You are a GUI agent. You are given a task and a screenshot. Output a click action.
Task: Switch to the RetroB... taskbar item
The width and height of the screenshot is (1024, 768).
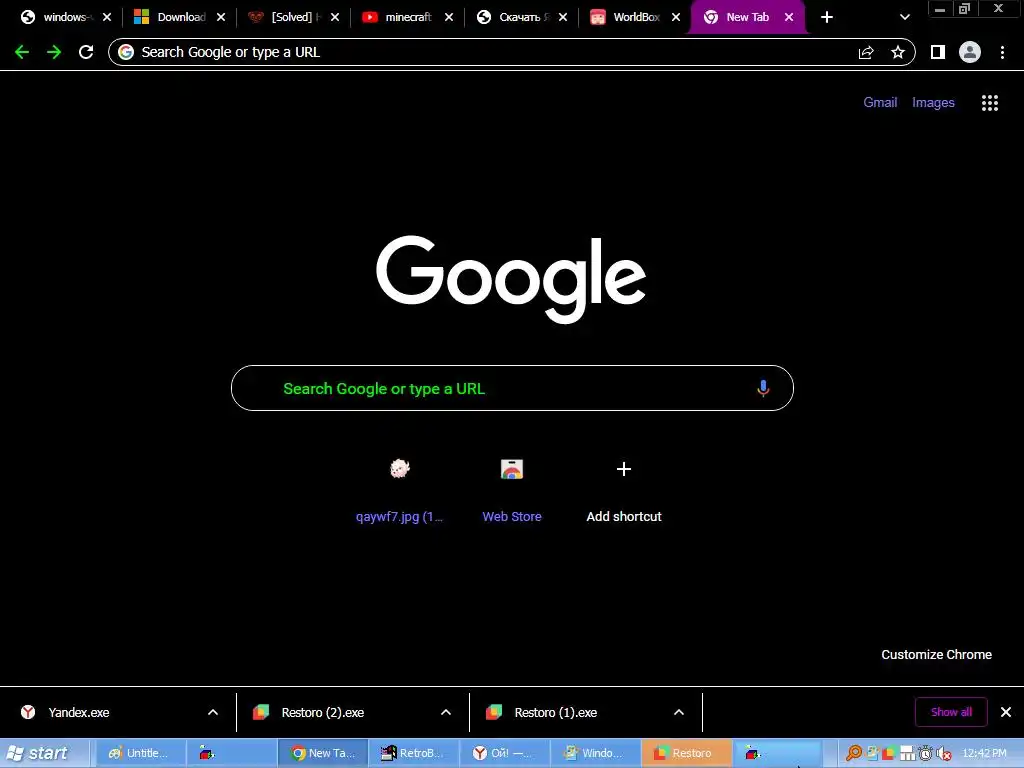[414, 753]
